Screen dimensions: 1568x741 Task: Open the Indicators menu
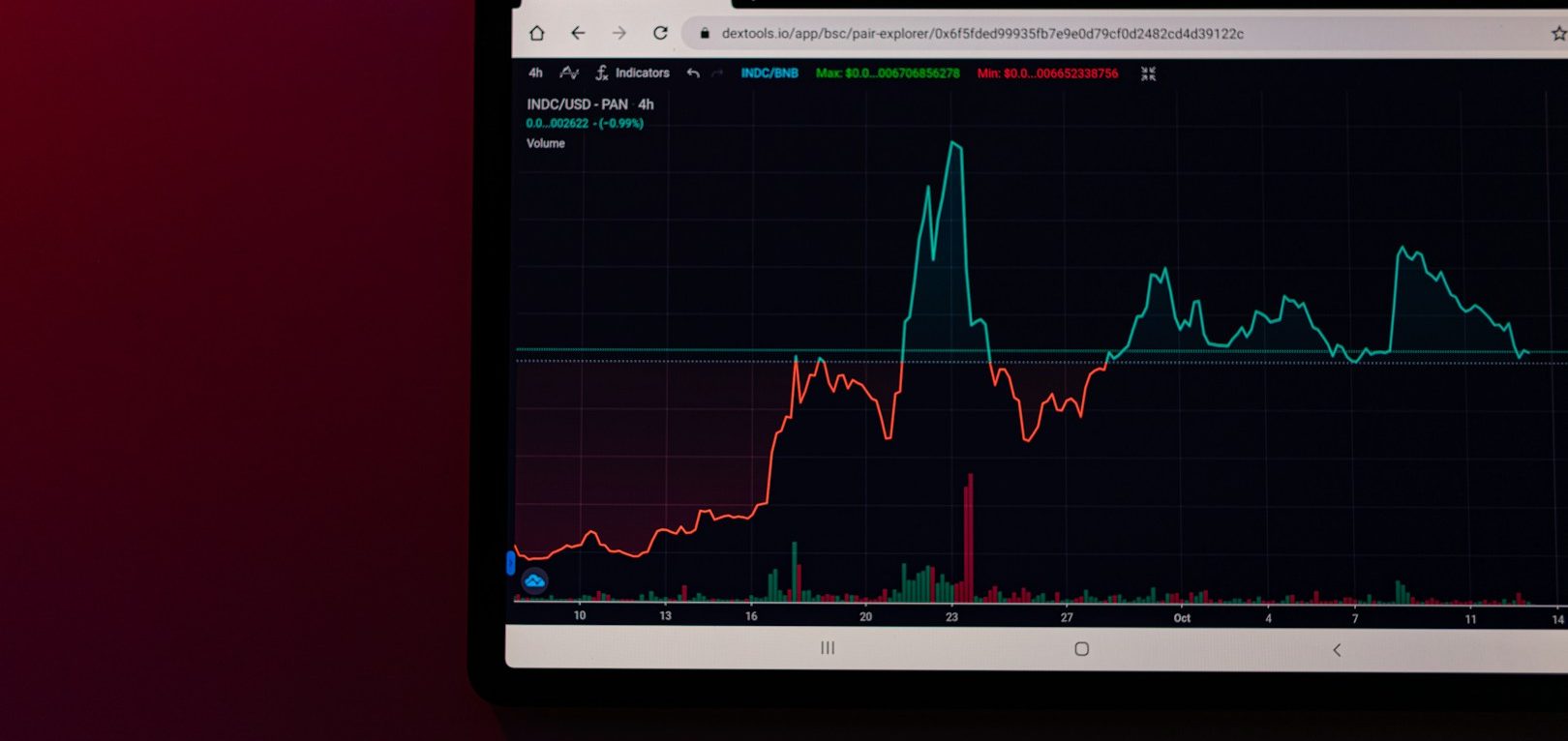(633, 73)
